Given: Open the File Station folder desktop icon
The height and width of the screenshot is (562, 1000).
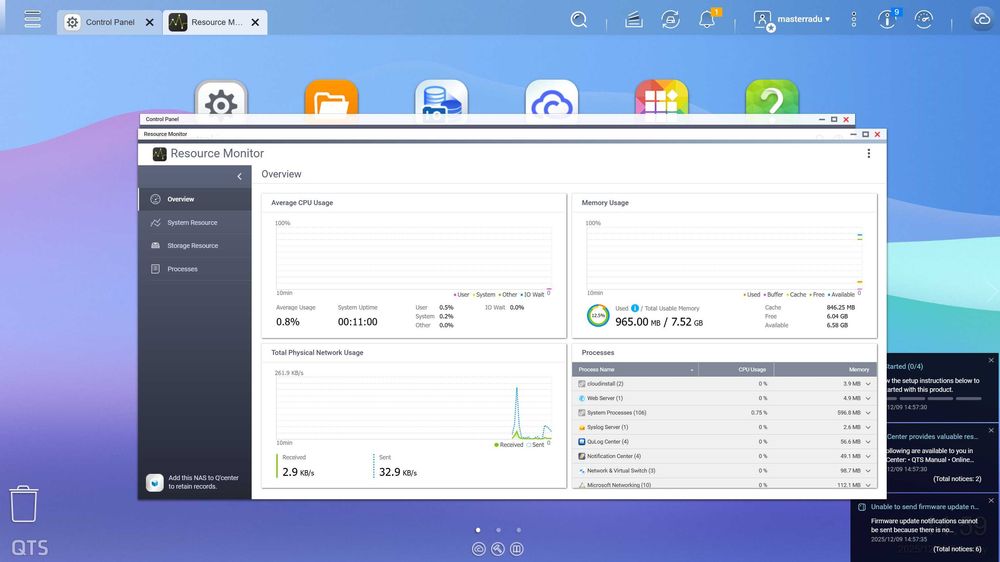Looking at the screenshot, I should click(x=331, y=99).
